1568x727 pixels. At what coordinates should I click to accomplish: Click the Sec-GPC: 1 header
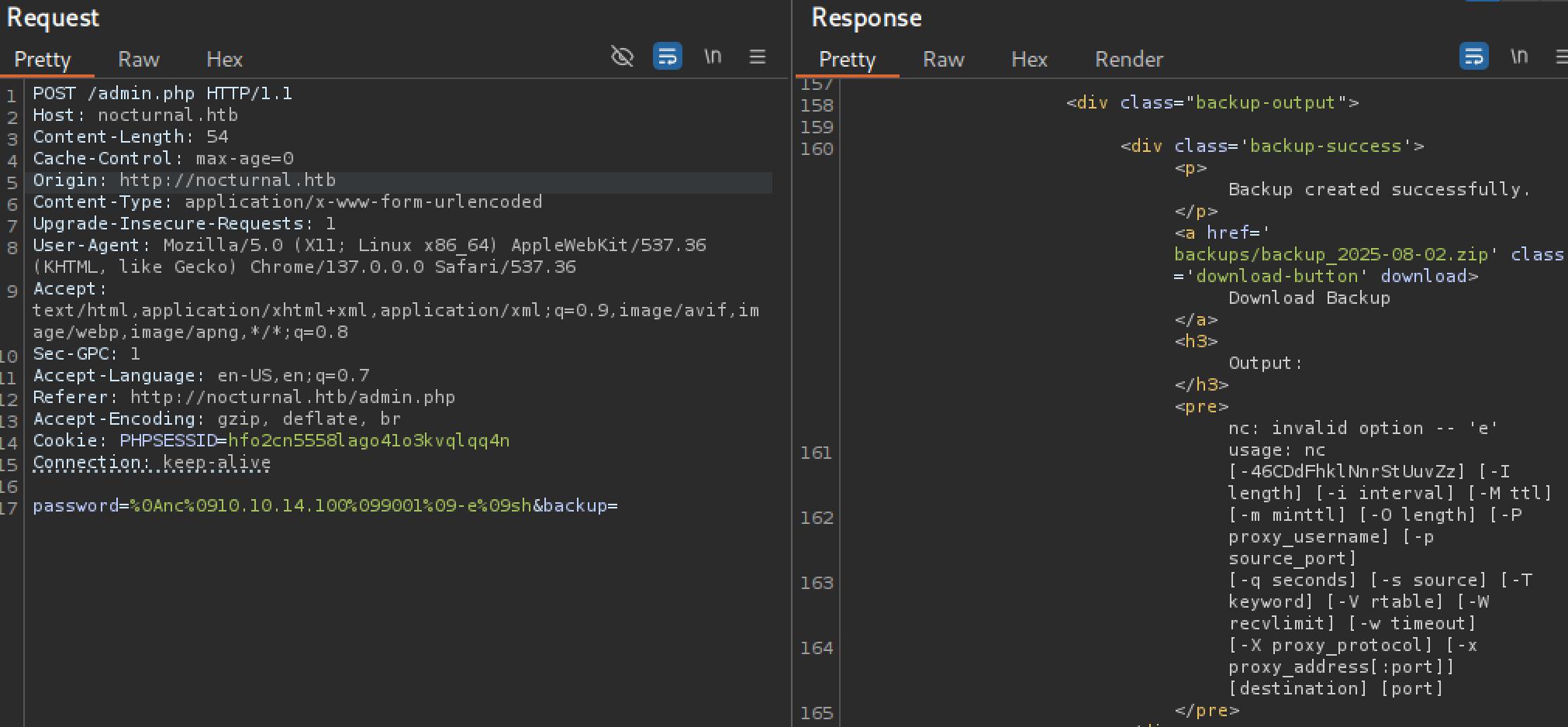coord(87,354)
